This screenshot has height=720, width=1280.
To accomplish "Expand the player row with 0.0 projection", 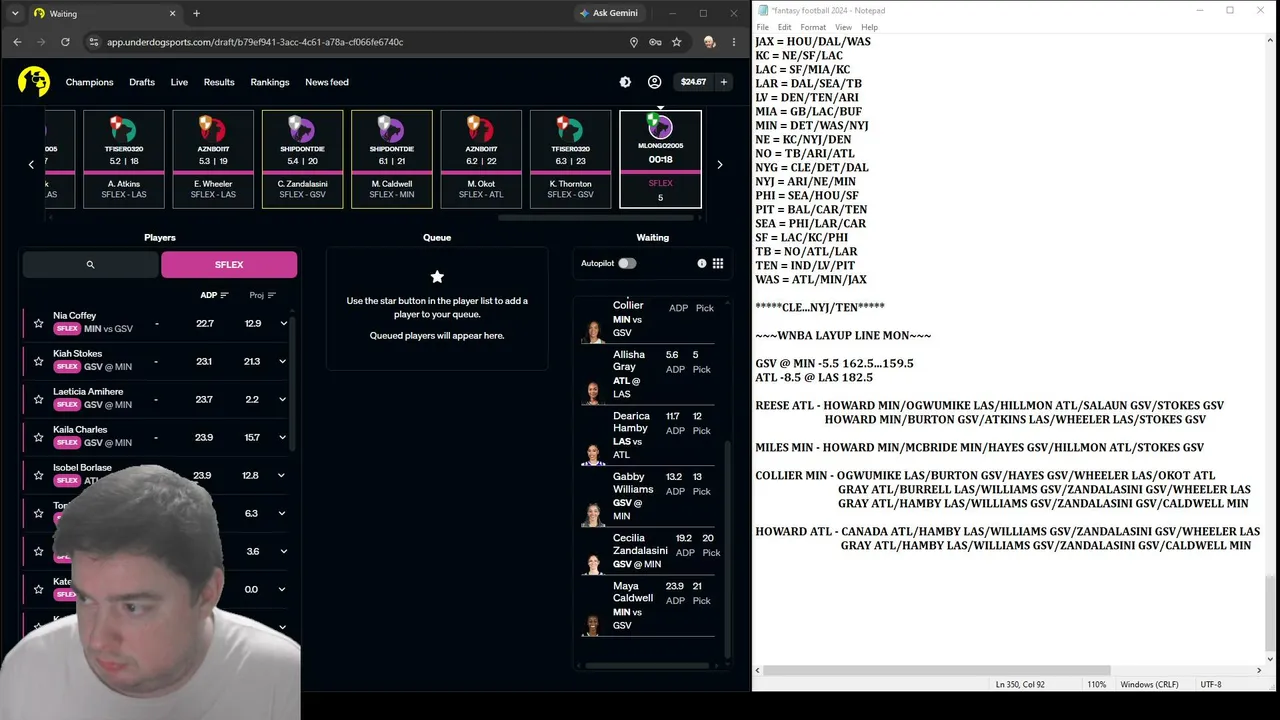I will tap(282, 589).
